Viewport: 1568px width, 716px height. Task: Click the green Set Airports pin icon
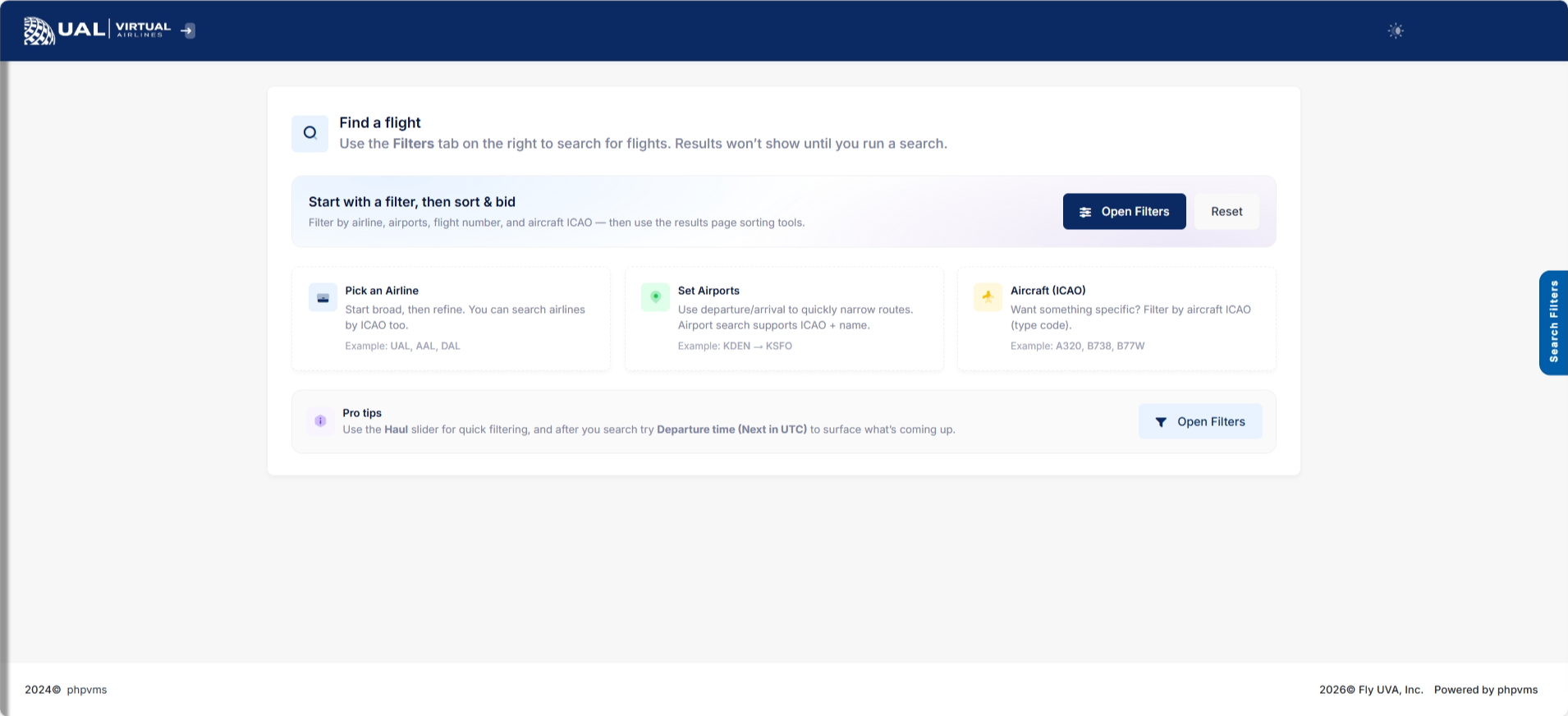coord(655,297)
